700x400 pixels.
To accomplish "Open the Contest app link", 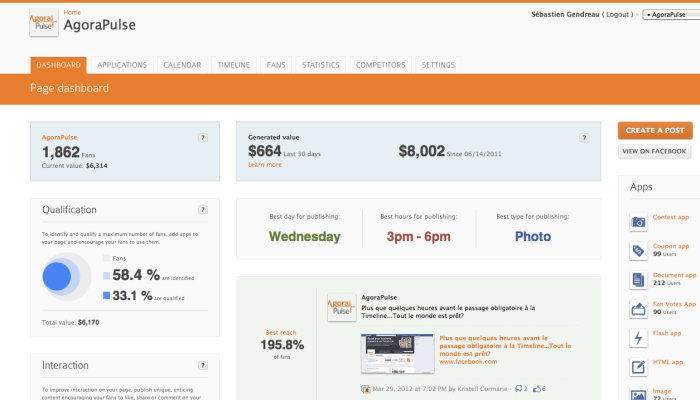I will click(x=671, y=217).
